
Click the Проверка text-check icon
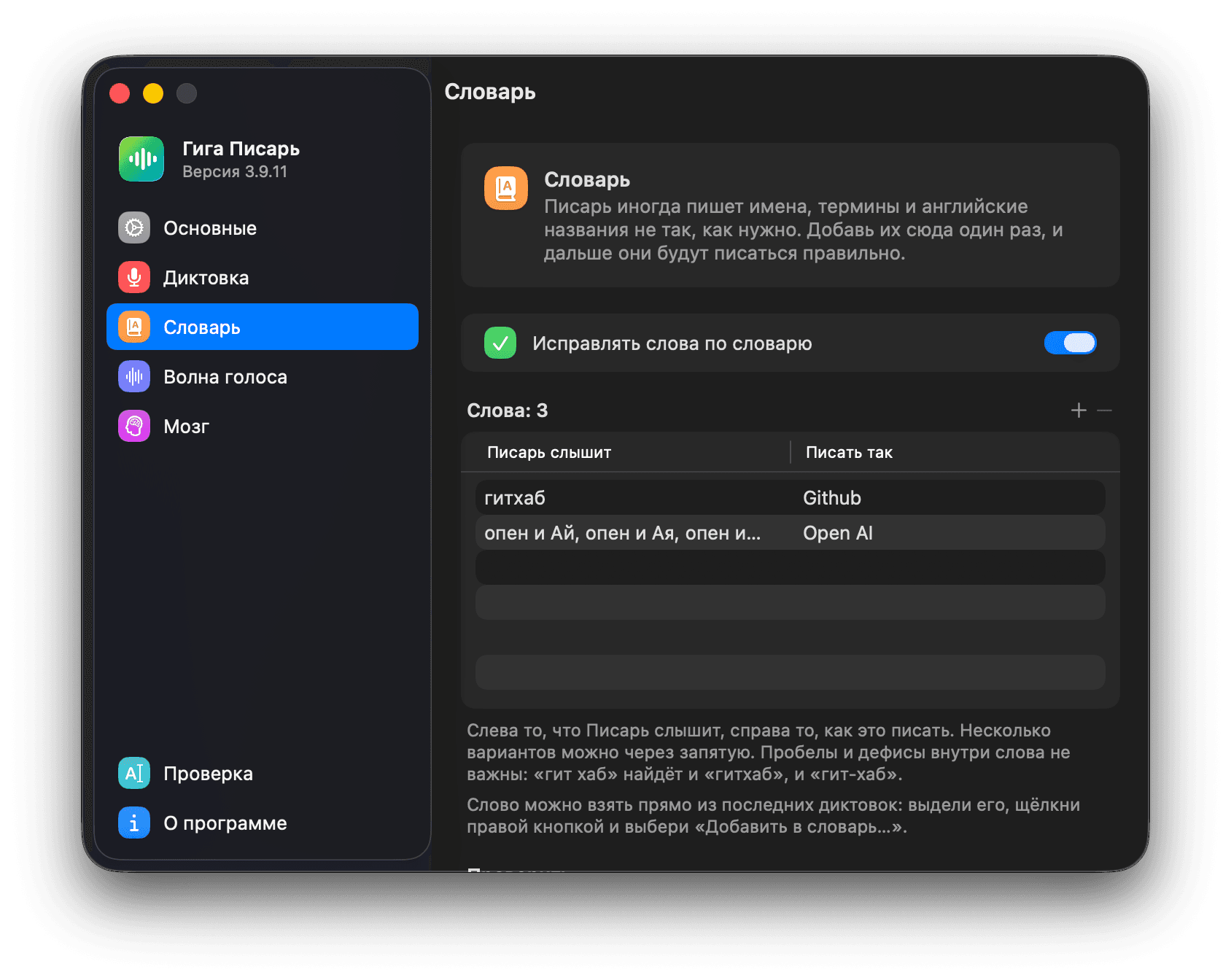134,774
